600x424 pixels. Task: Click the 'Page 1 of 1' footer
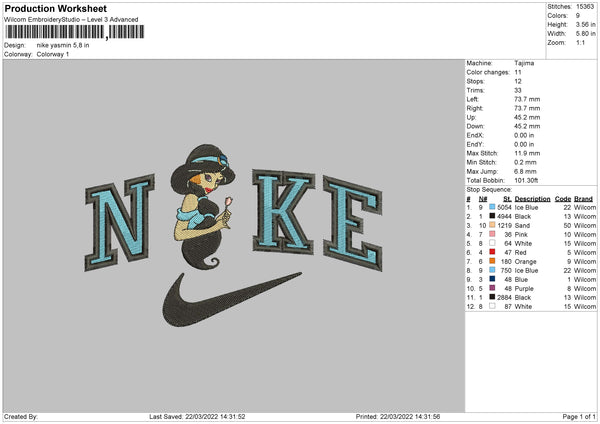pyautogui.click(x=579, y=416)
